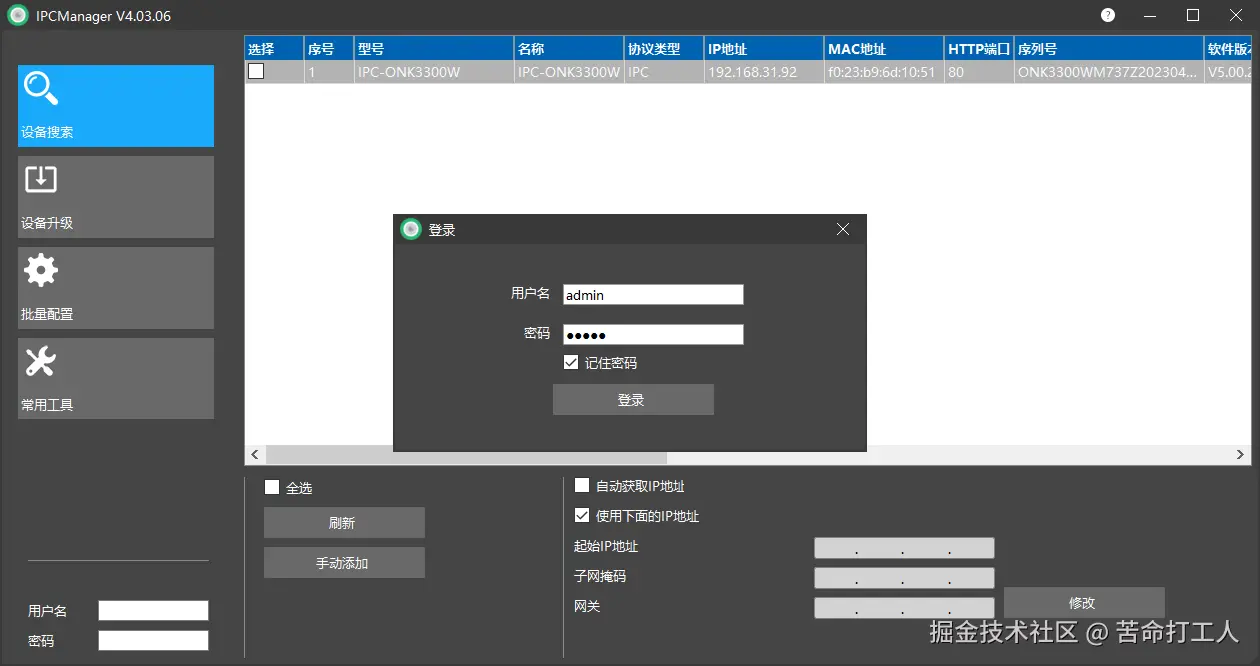Click the 密码 input at the sidebar bottom
Screen dimensions: 1260x666
[153, 640]
